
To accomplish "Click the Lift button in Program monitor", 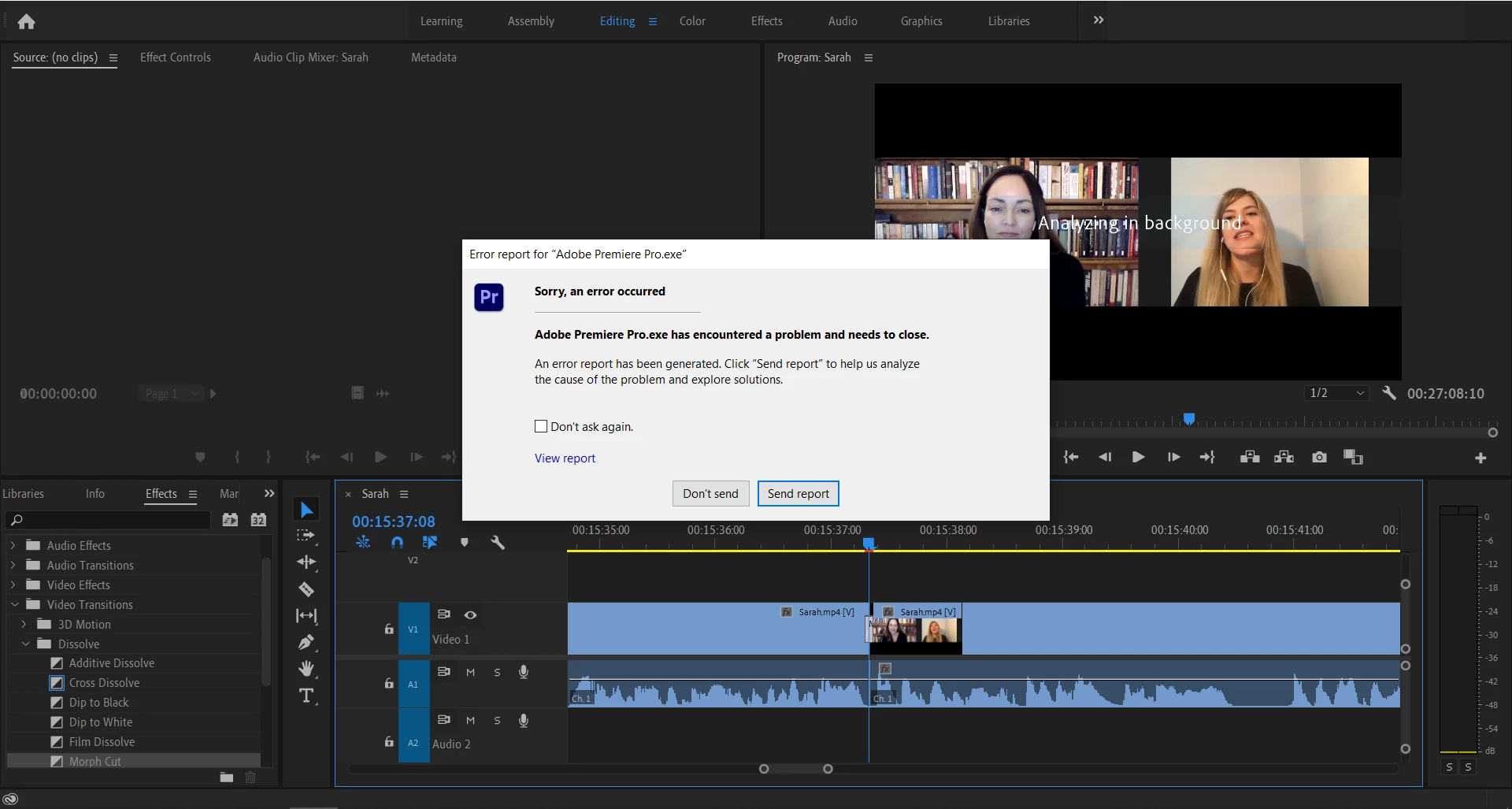I will coord(1250,457).
